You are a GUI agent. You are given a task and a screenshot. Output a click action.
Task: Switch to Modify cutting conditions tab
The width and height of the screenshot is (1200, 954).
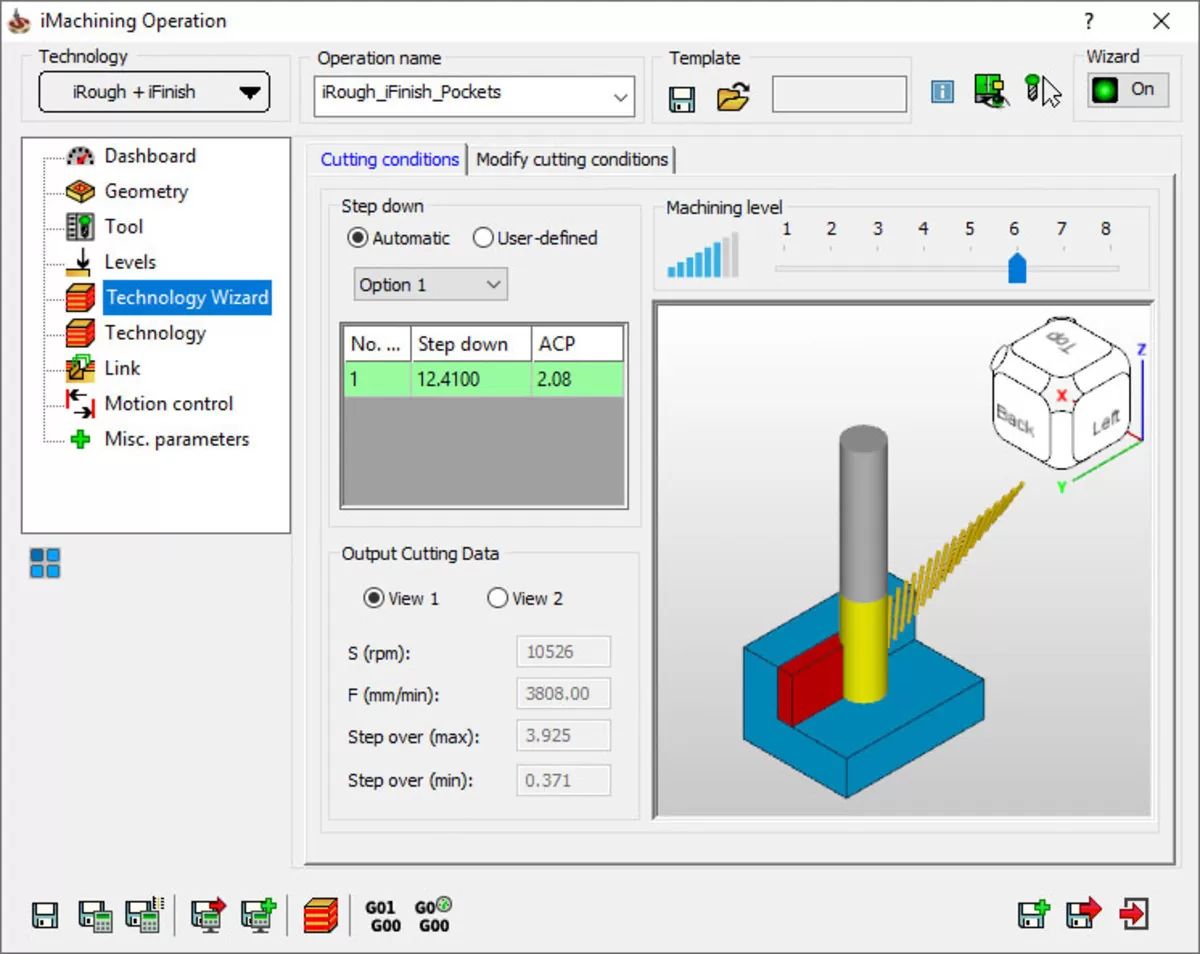[572, 159]
